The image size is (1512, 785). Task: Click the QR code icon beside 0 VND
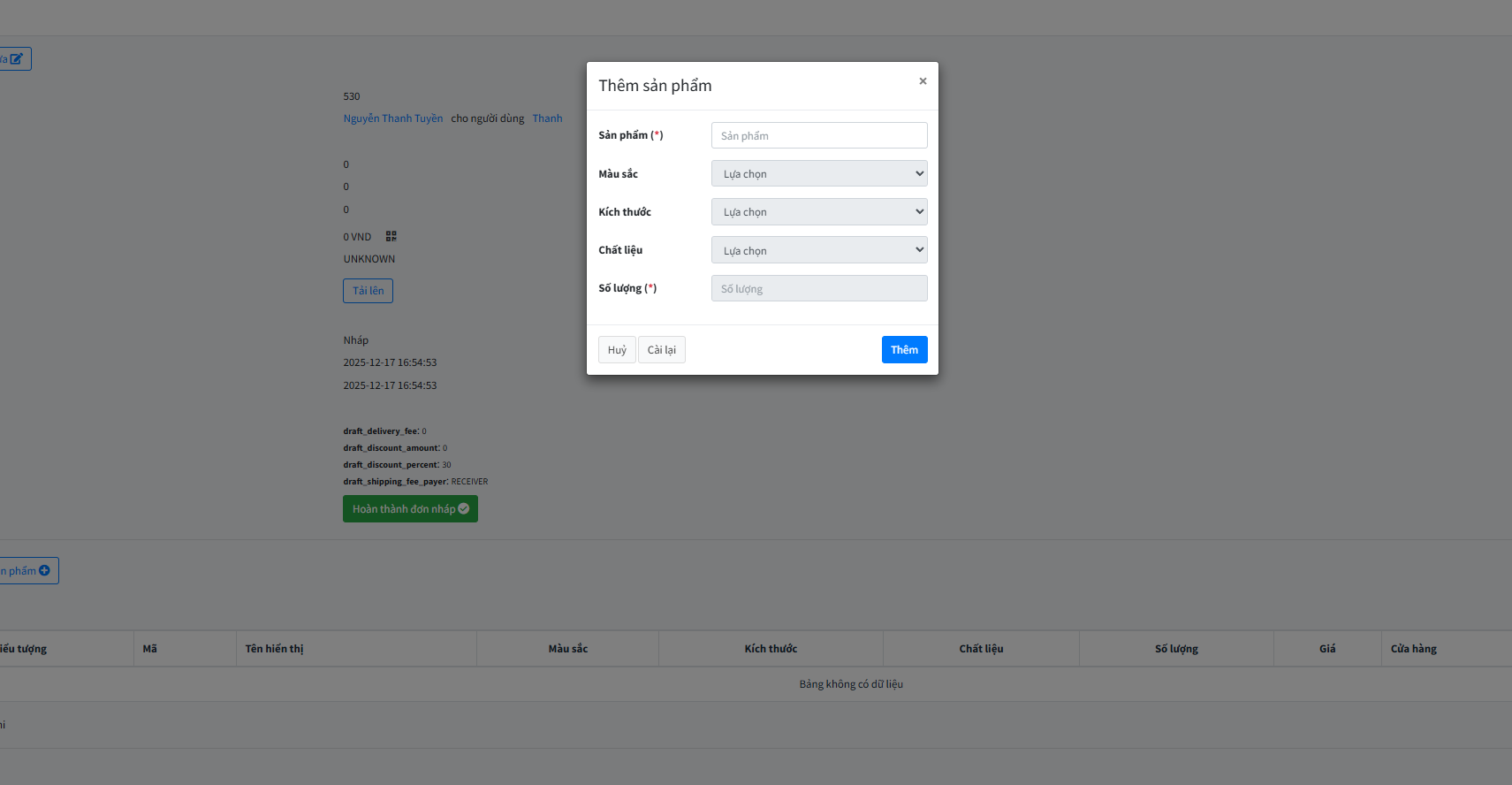coord(391,236)
